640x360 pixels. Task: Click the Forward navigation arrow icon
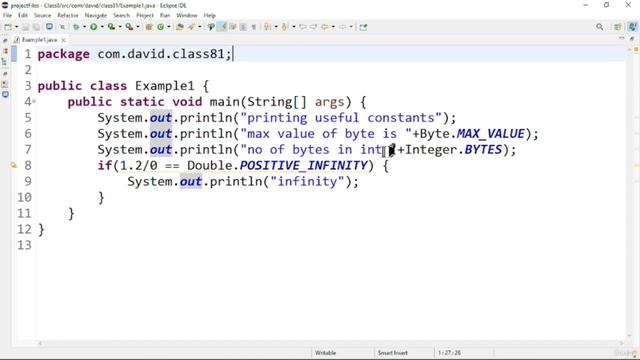click(x=342, y=27)
